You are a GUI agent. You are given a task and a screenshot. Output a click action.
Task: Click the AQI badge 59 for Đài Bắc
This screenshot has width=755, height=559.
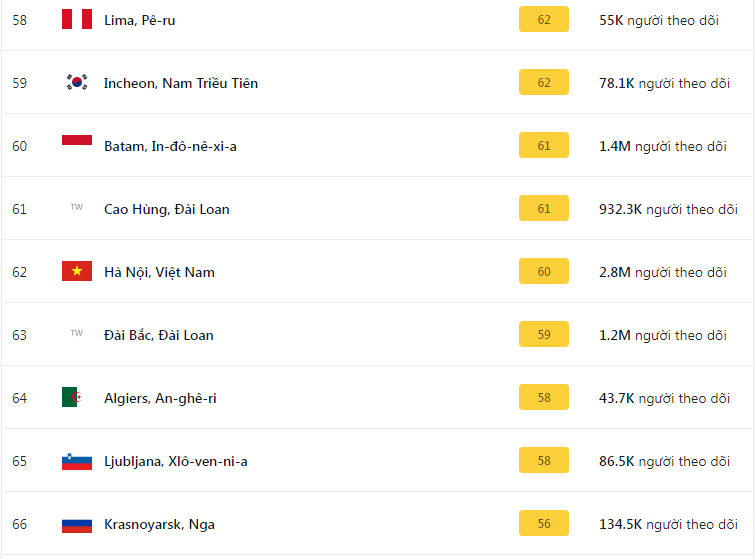[544, 335]
